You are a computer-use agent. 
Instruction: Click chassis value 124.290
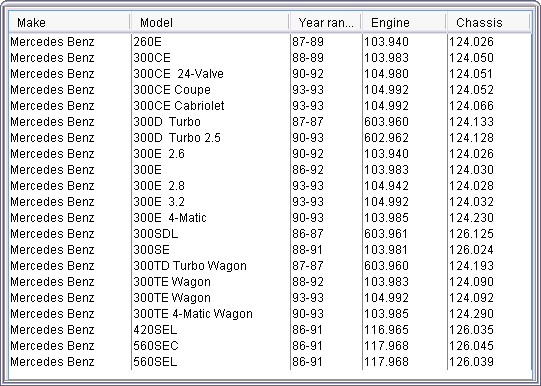[471, 314]
